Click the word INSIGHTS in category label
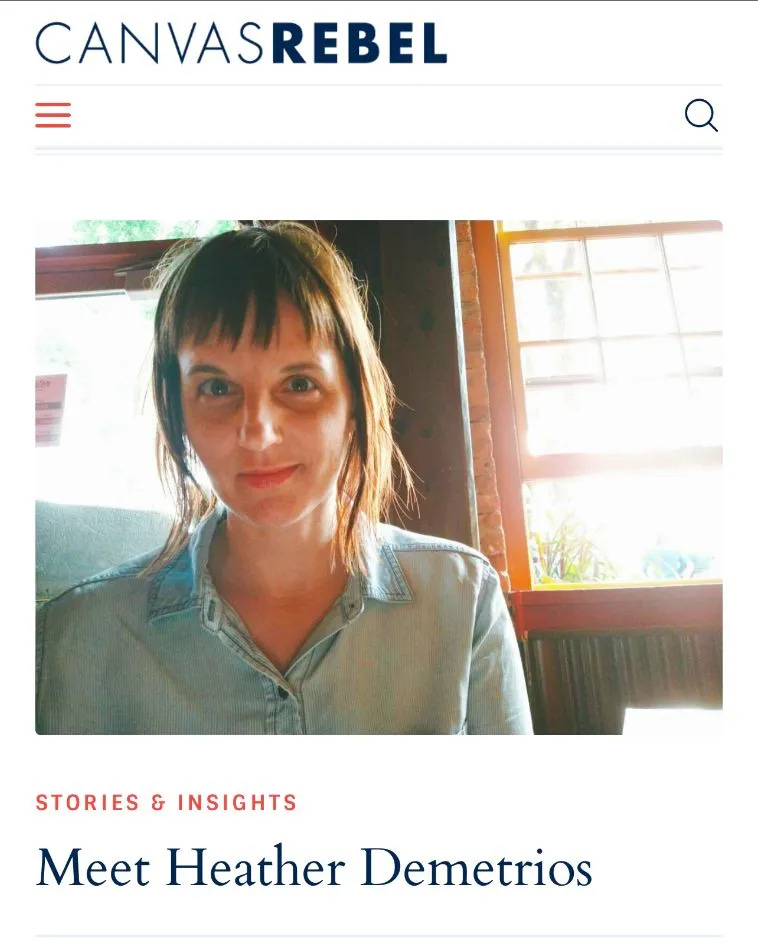The width and height of the screenshot is (758, 949). 237,803
